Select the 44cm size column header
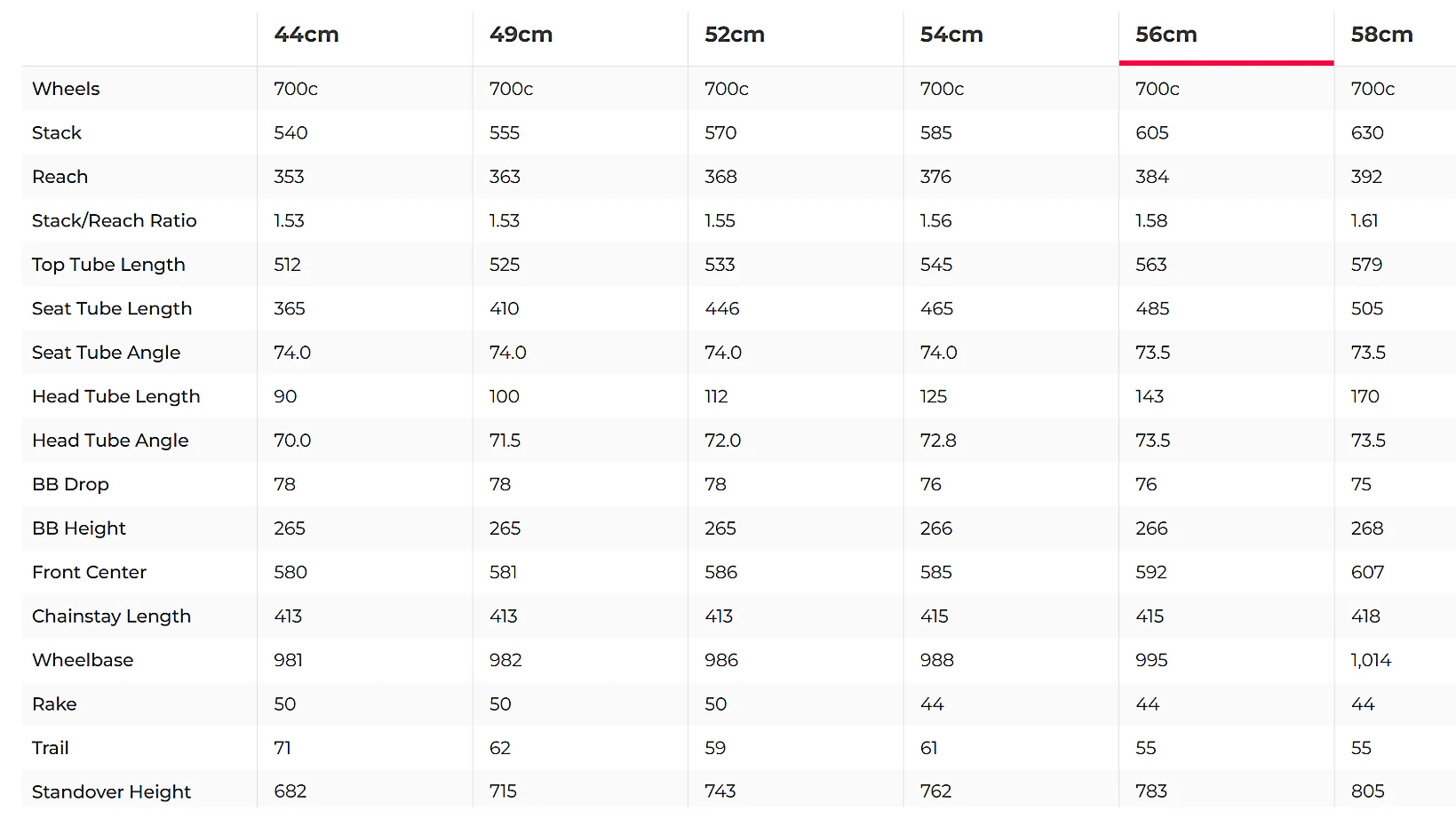Image resolution: width=1456 pixels, height=819 pixels. point(306,35)
